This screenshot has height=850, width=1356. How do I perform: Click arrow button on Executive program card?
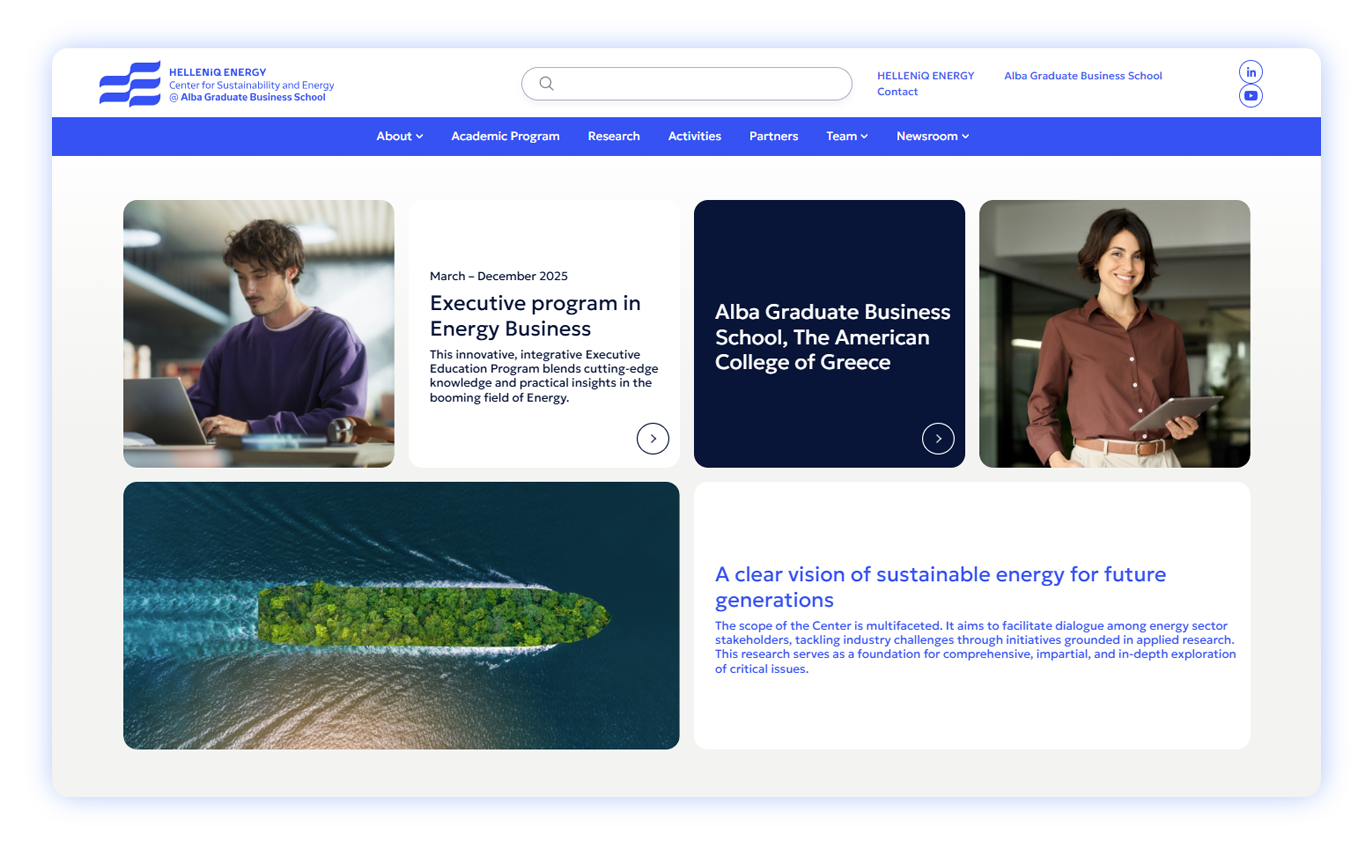[x=653, y=438]
